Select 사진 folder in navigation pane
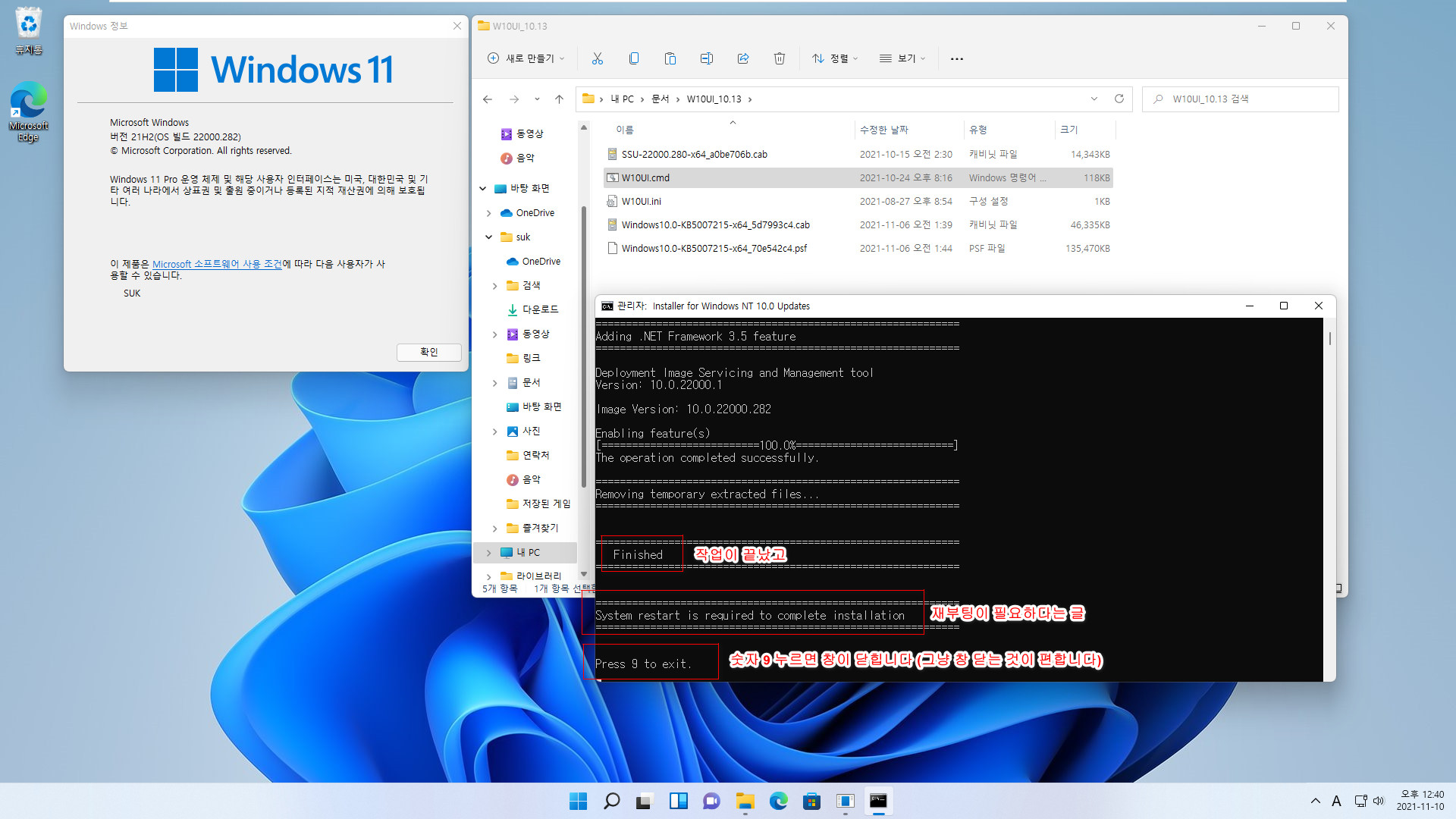The width and height of the screenshot is (1456, 819). tap(523, 431)
